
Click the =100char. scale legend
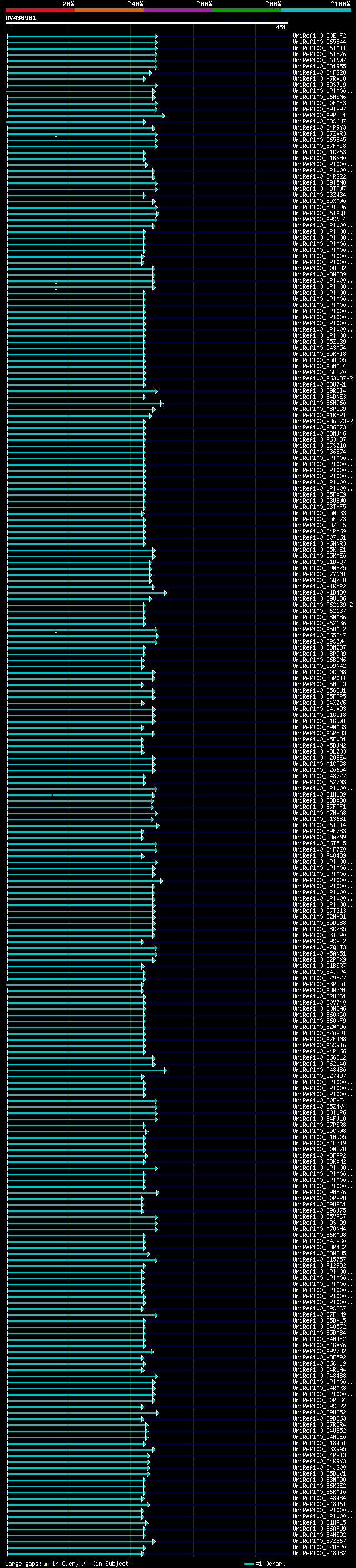[x=264, y=1563]
